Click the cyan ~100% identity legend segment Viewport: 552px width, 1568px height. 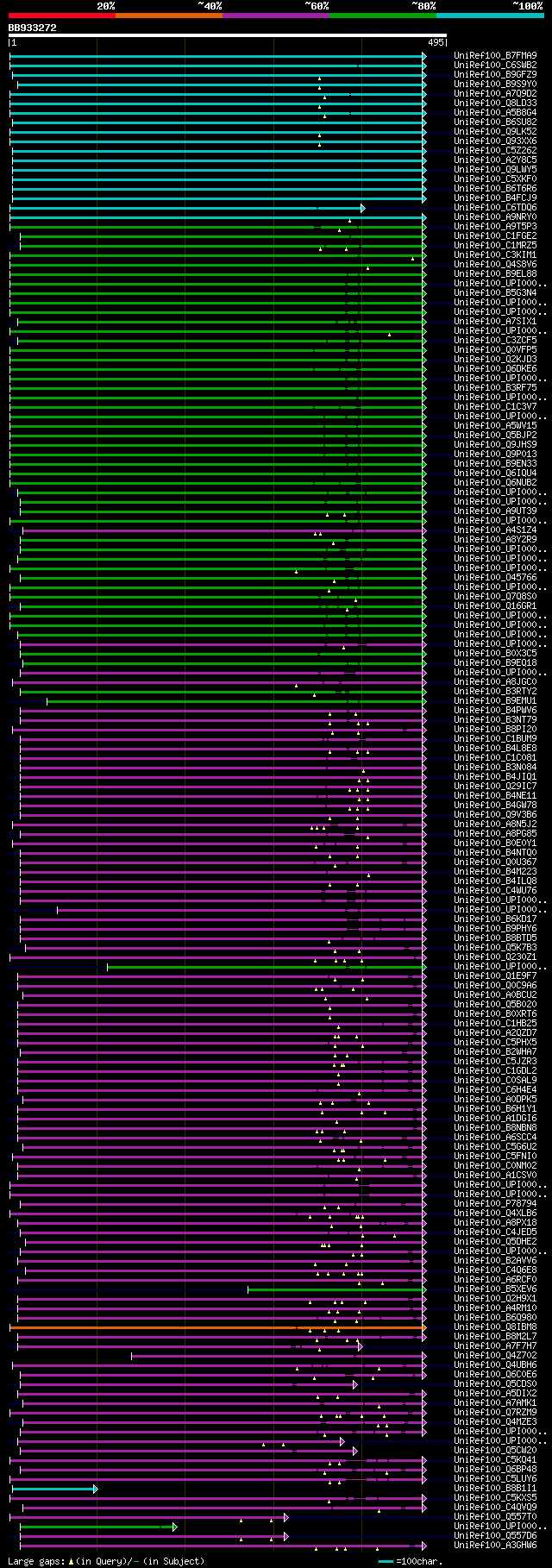click(490, 16)
